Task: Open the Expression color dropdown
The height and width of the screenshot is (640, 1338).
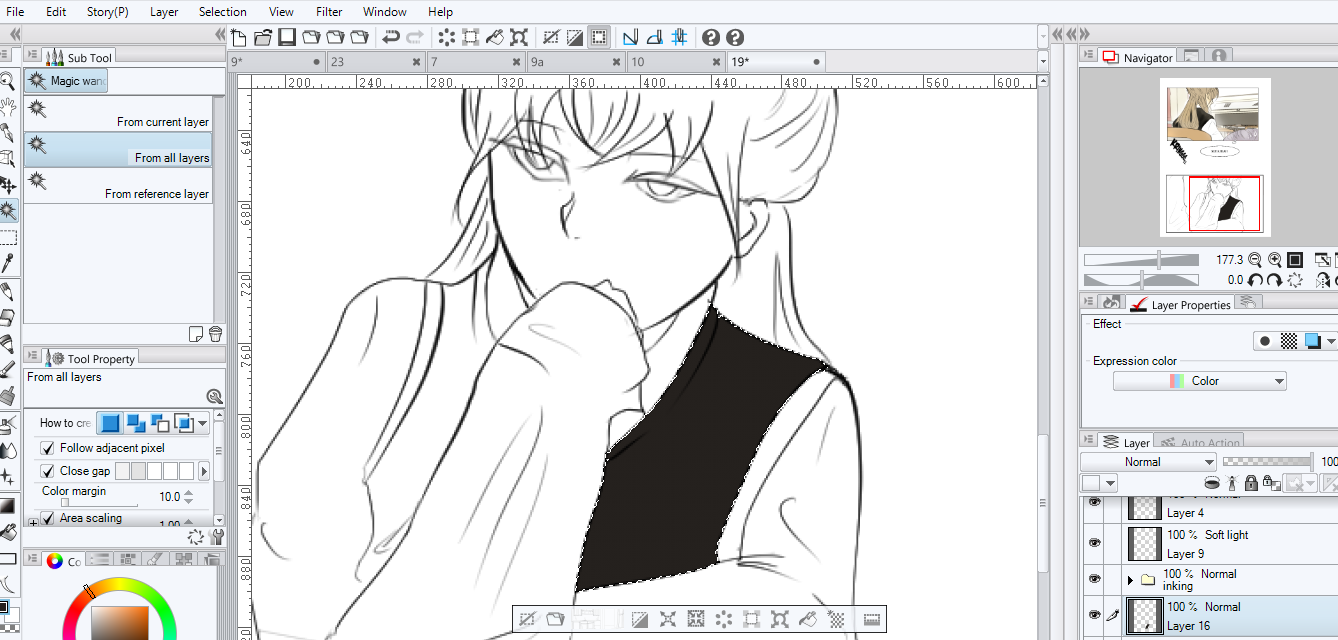Action: [1199, 380]
